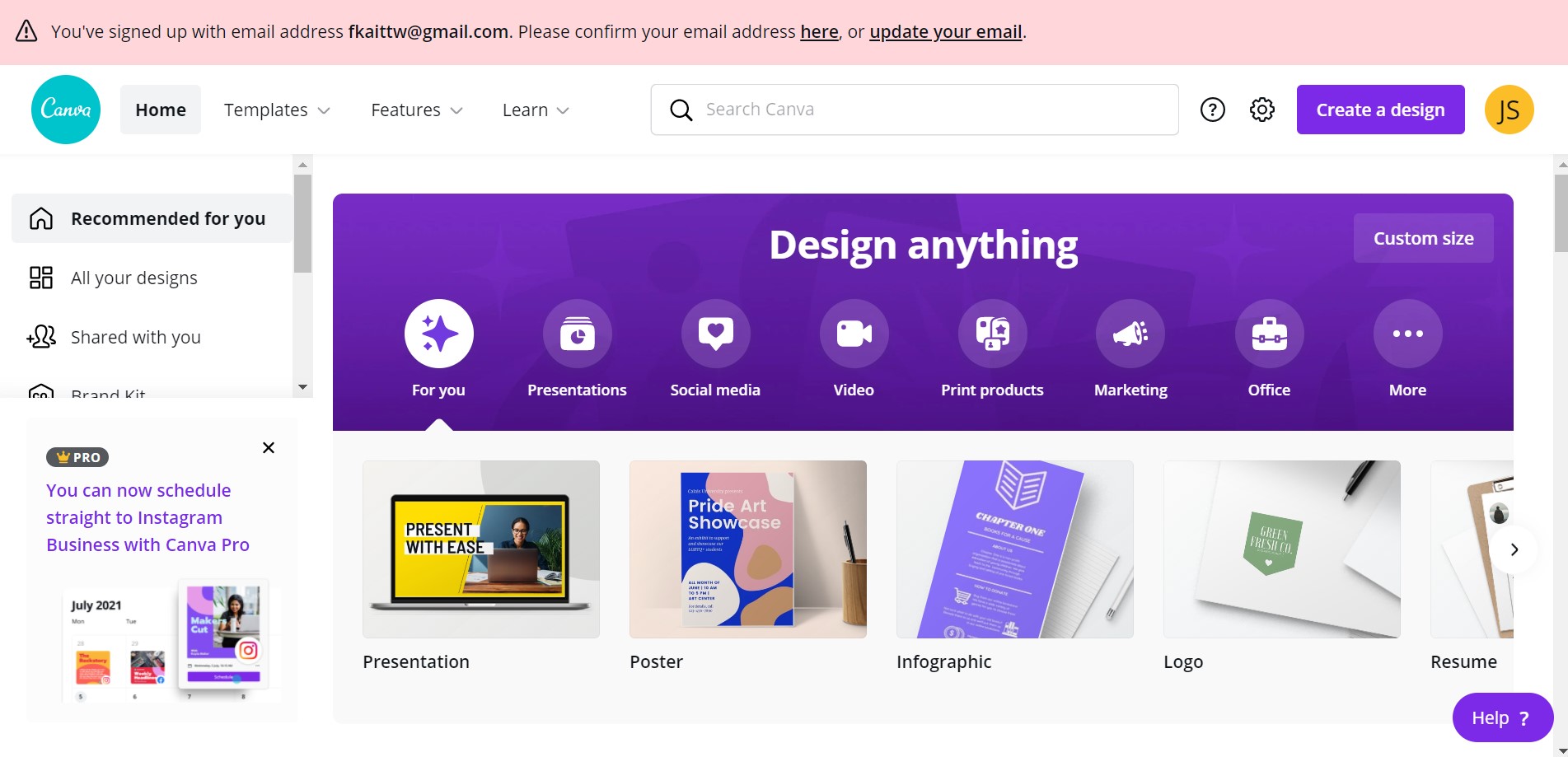
Task: Click the sidebar scroll up arrow
Action: [x=302, y=165]
